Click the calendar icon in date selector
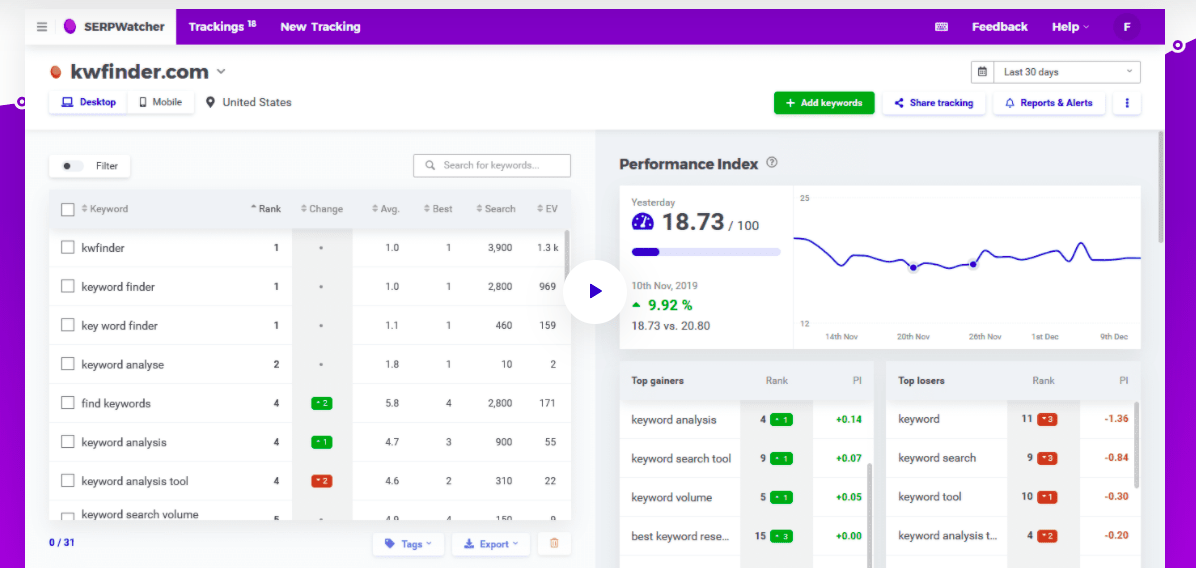This screenshot has width=1196, height=568. click(982, 72)
